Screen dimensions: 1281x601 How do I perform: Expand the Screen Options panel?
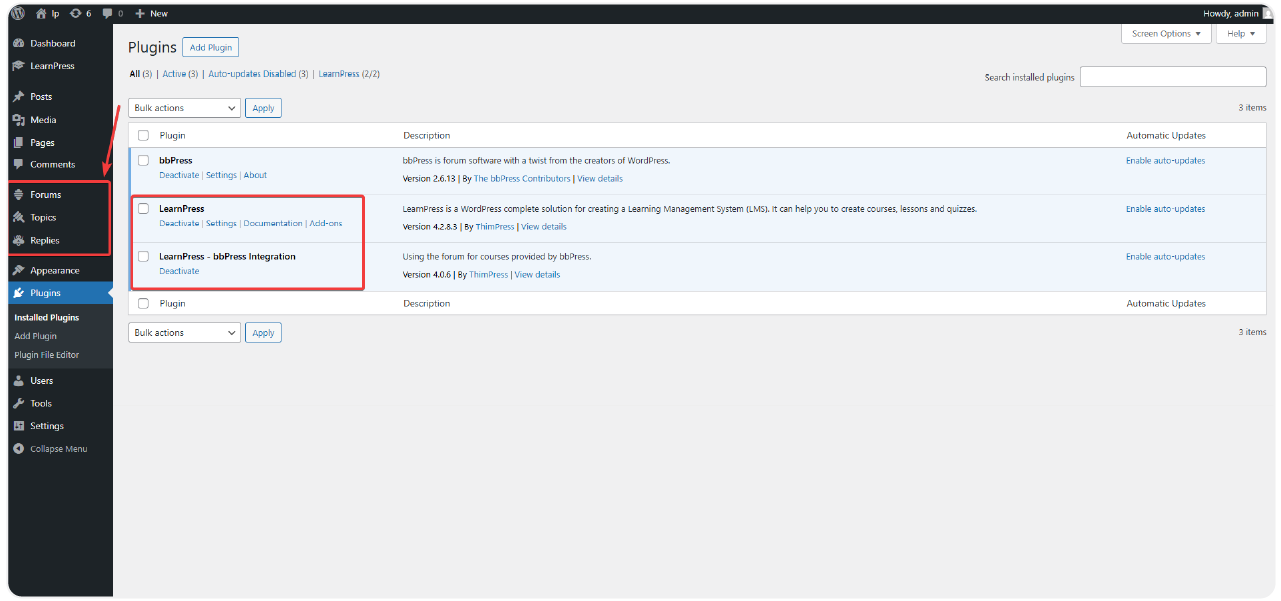pos(1166,34)
